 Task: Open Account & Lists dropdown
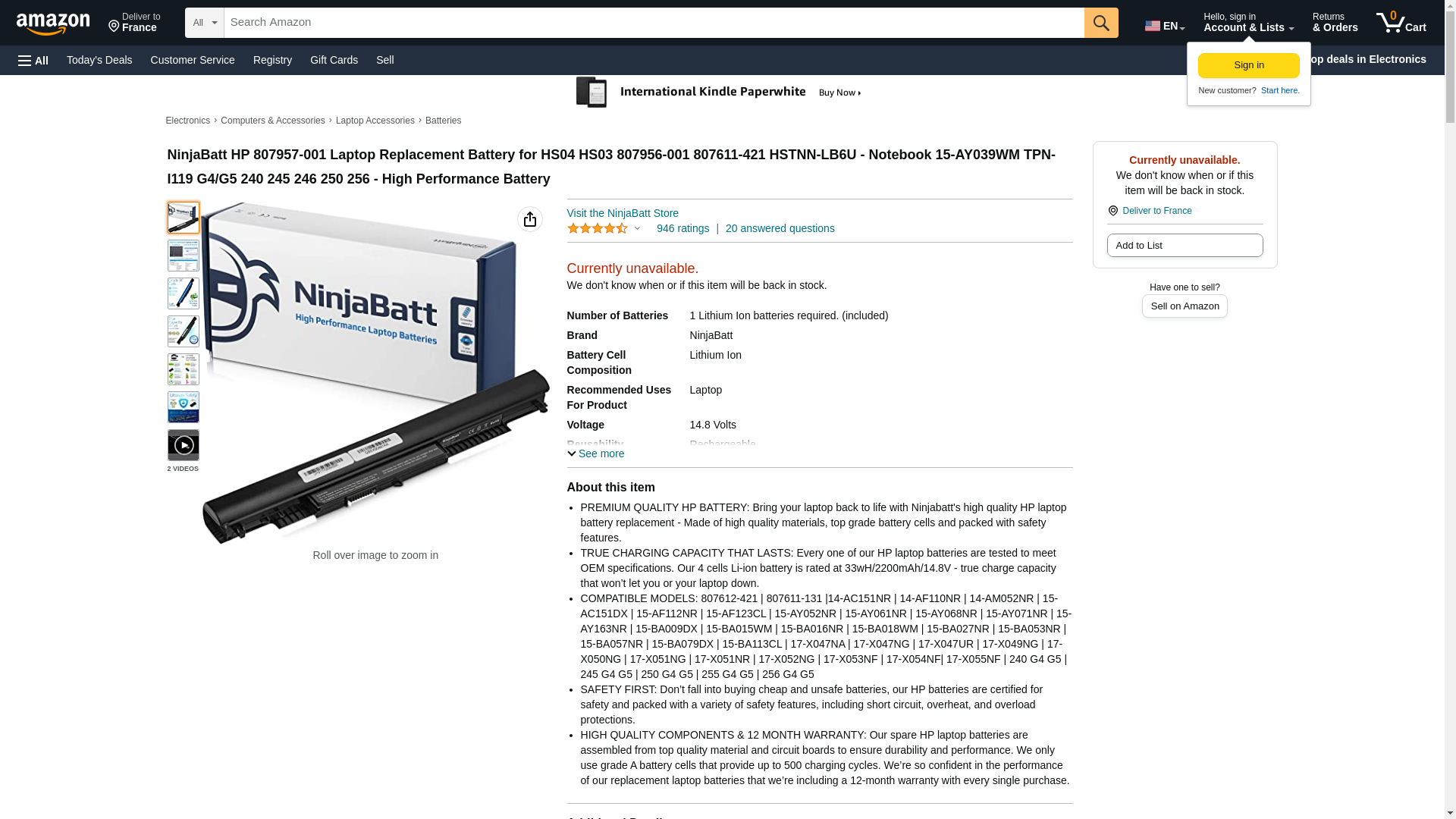pos(1248,22)
